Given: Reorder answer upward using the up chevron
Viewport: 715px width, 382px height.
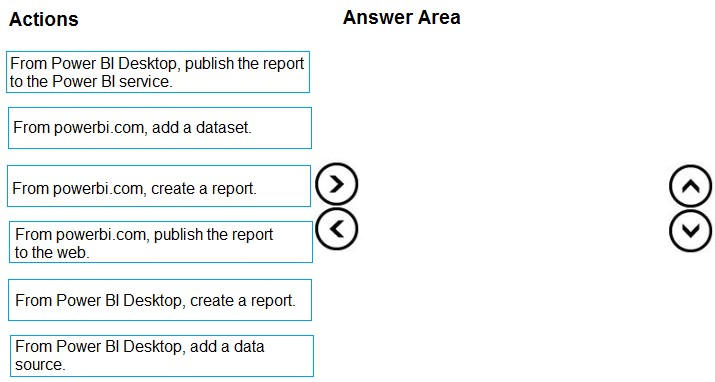Looking at the screenshot, I should coord(690,186).
